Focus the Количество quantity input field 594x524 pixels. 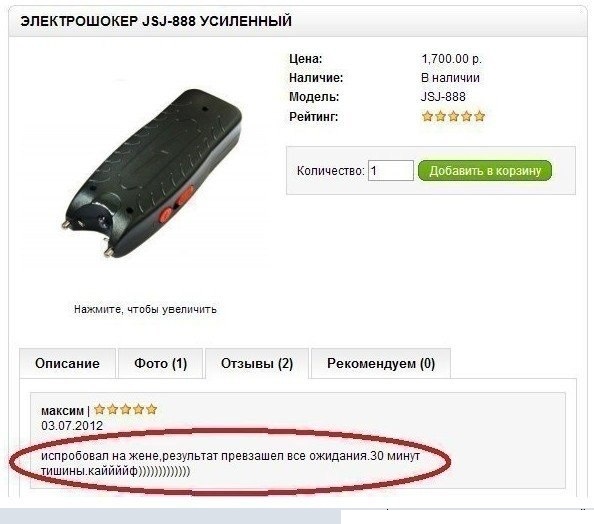click(391, 170)
